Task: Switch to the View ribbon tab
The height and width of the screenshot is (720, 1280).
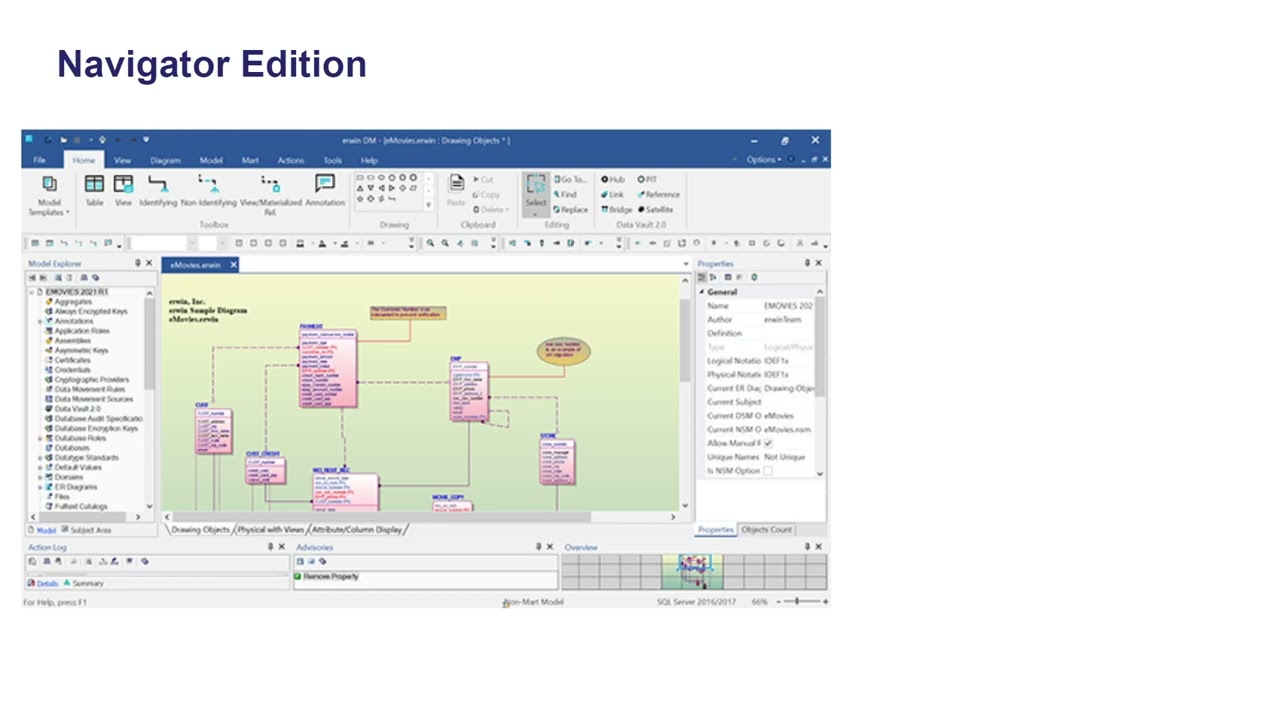Action: pyautogui.click(x=122, y=160)
